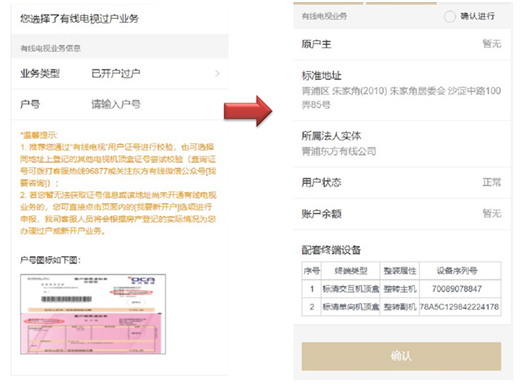Click the 正常 status value

(x=492, y=182)
